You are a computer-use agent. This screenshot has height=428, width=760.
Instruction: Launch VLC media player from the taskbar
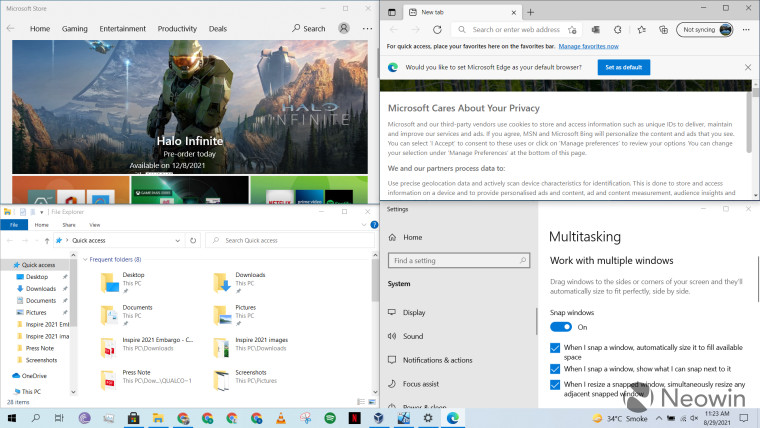pos(281,418)
